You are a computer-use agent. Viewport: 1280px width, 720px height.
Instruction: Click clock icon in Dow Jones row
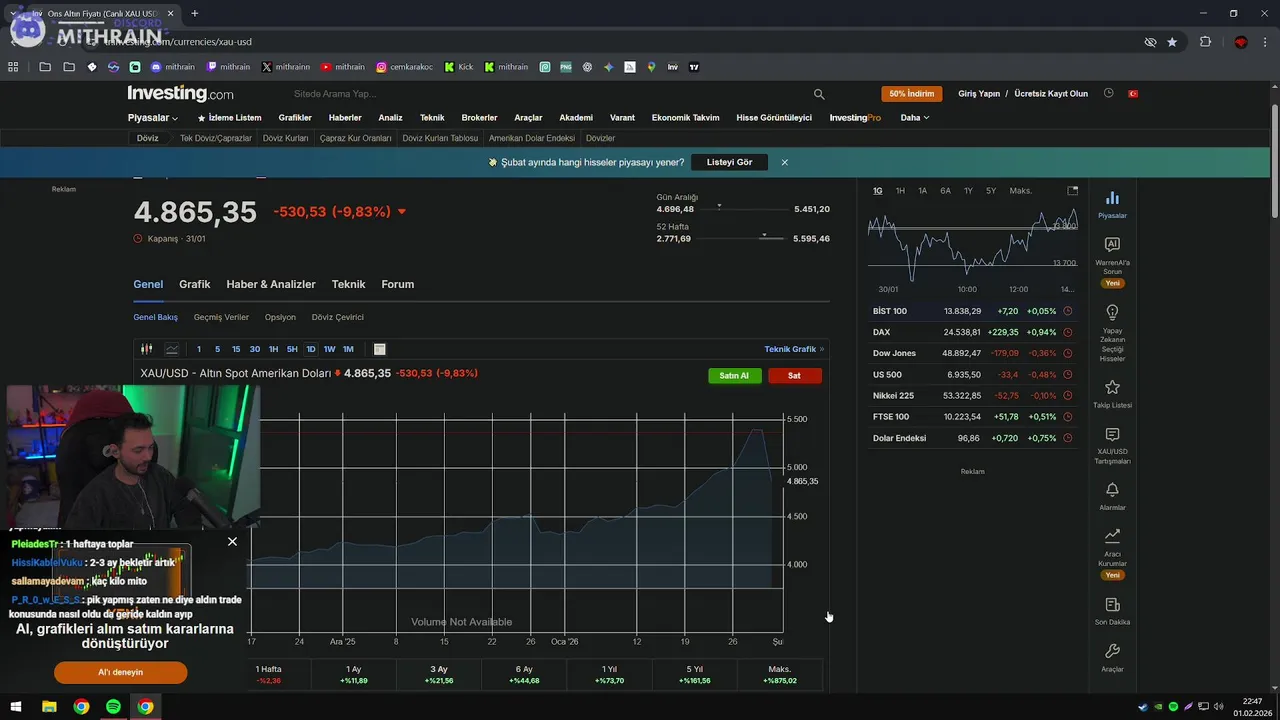tap(1067, 353)
